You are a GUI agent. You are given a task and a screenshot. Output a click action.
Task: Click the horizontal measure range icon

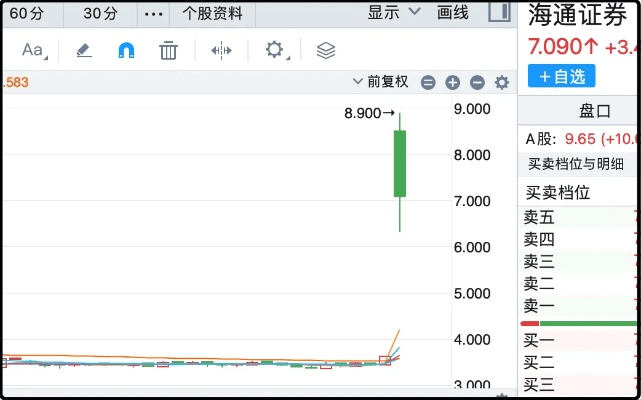pos(221,51)
